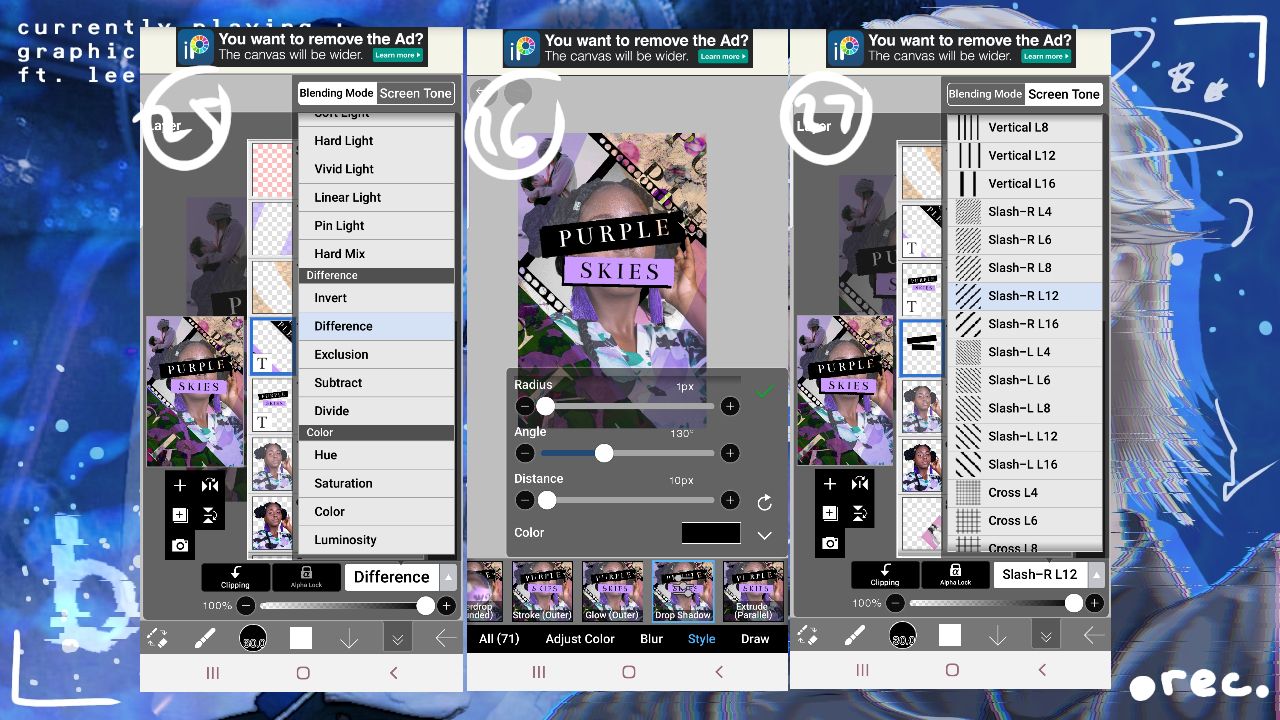Click the reset arrow beside the Distance slider
This screenshot has height=720, width=1280.
[765, 502]
